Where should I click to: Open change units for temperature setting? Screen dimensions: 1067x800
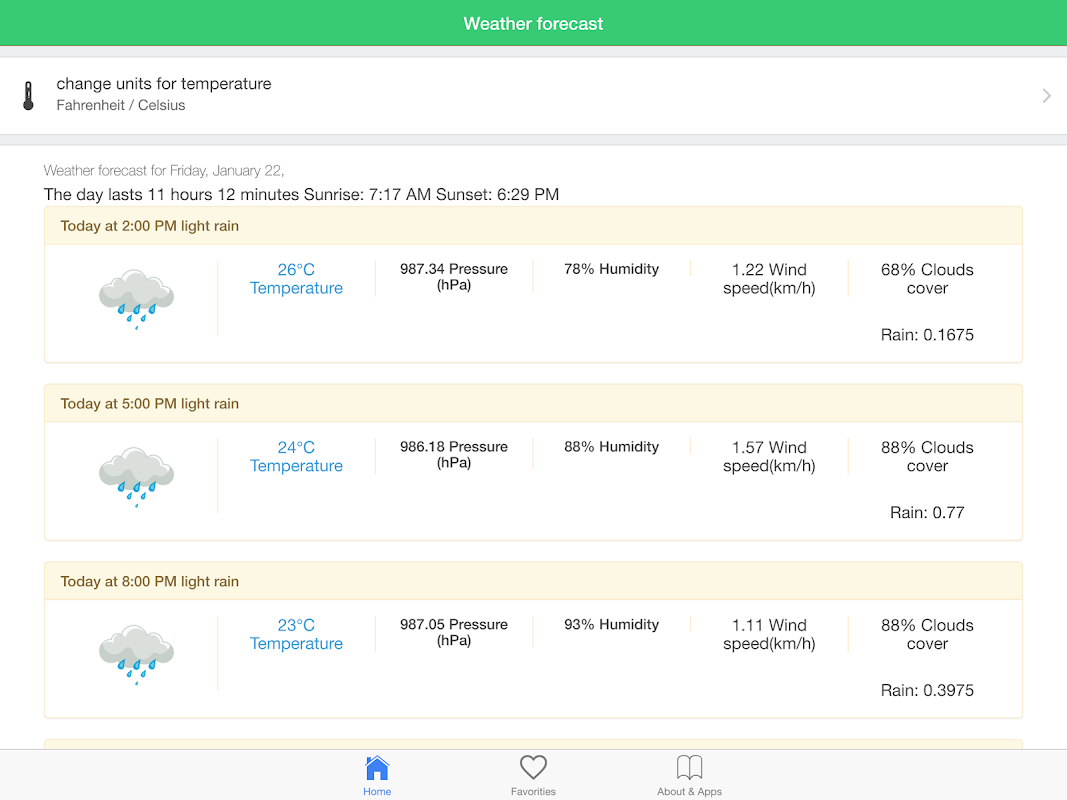pos(164,84)
